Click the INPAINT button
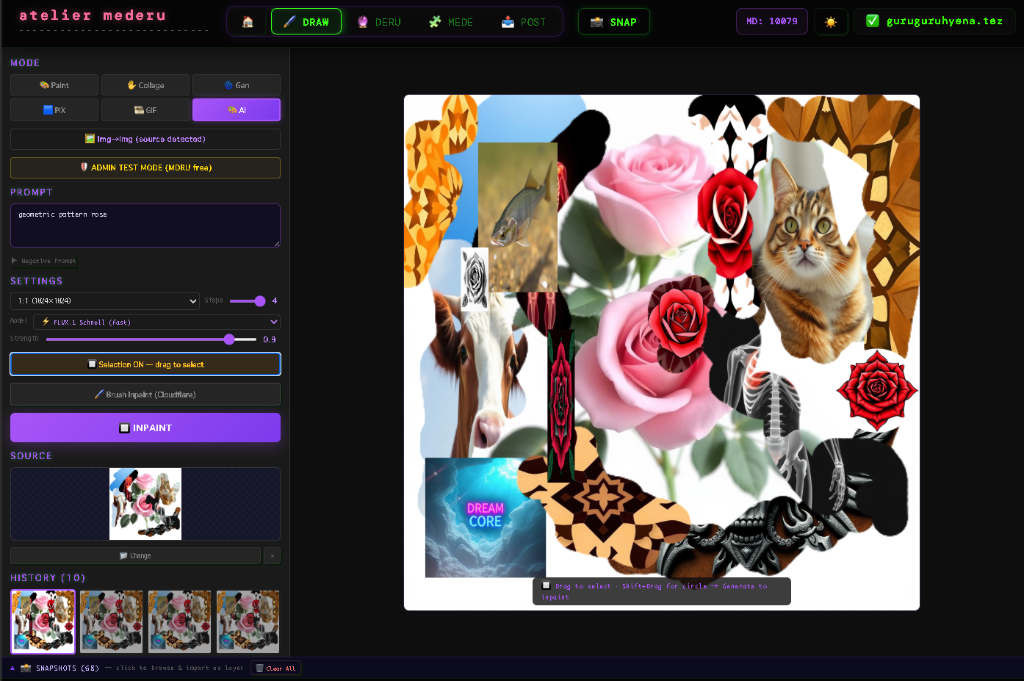The height and width of the screenshot is (681, 1024). [146, 428]
